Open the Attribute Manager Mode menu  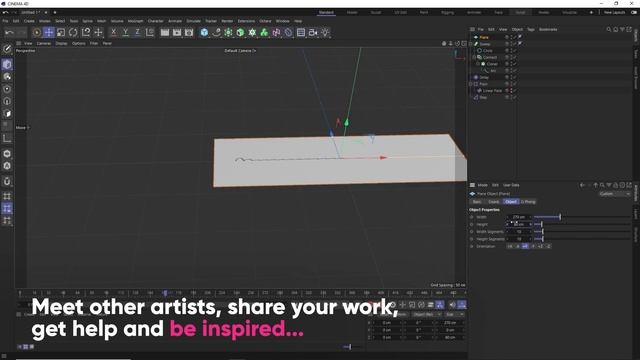pyautogui.click(x=482, y=185)
